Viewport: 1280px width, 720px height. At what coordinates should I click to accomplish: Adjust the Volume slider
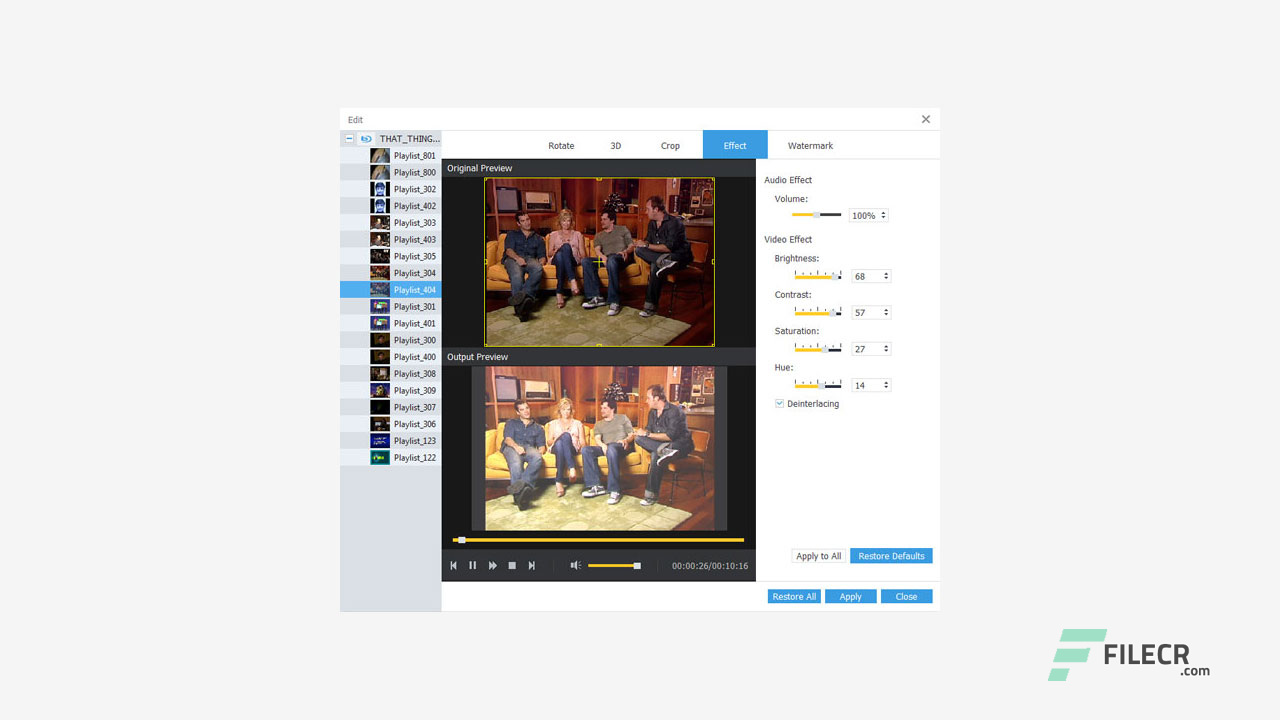tap(817, 215)
